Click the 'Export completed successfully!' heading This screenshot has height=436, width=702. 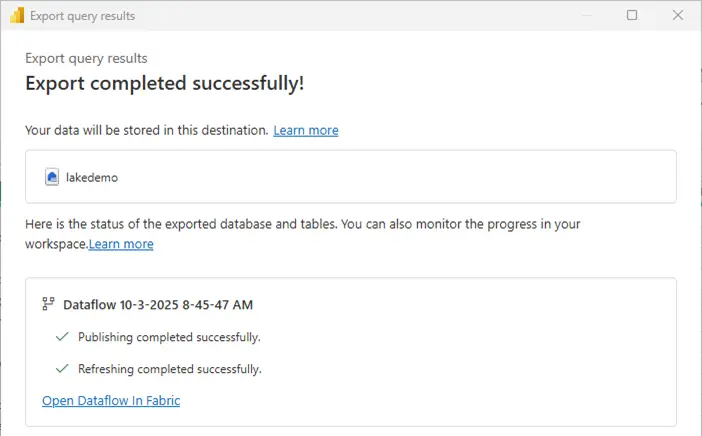(164, 83)
